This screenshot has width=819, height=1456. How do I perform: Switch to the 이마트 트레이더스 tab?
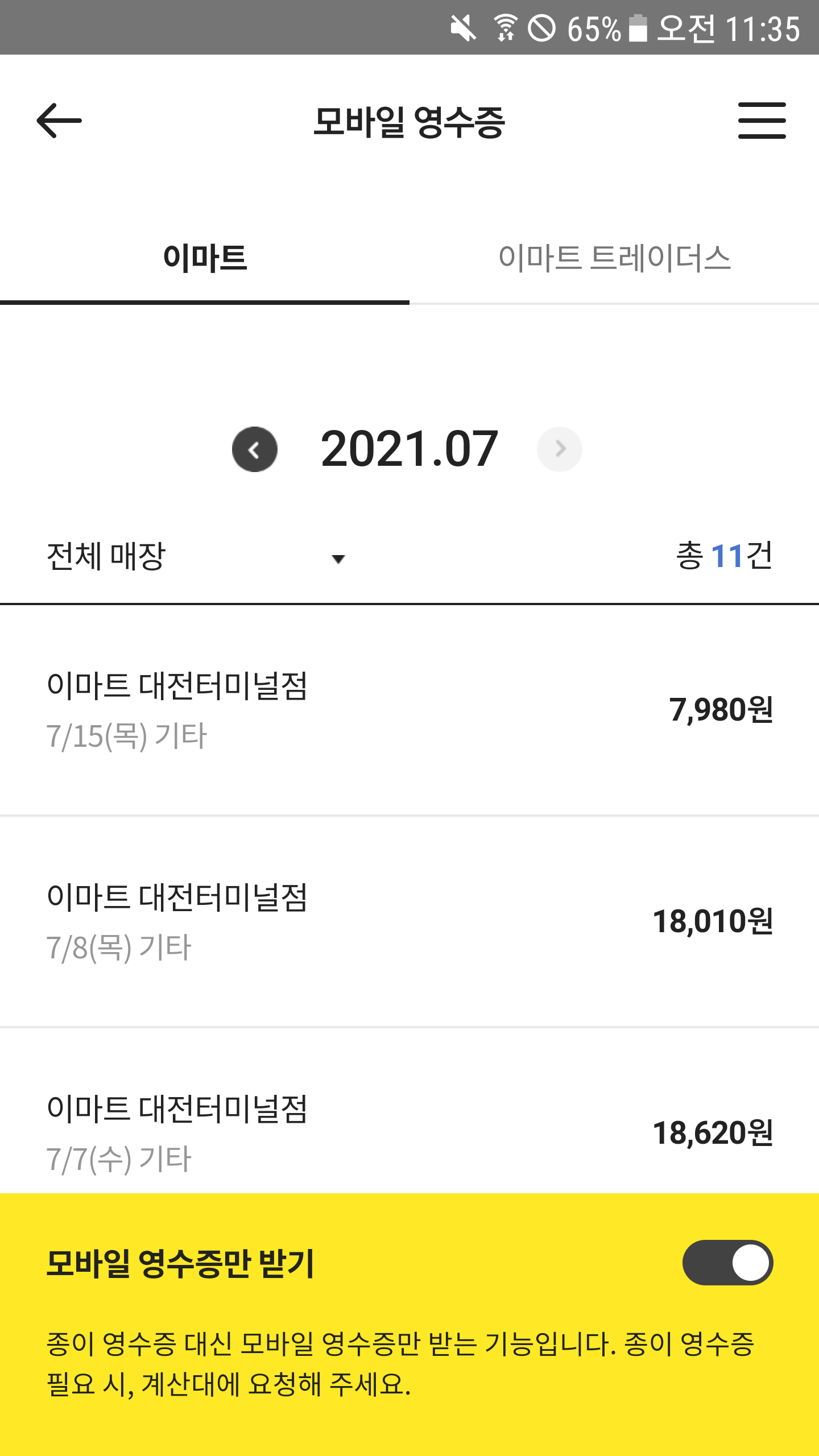[x=614, y=258]
